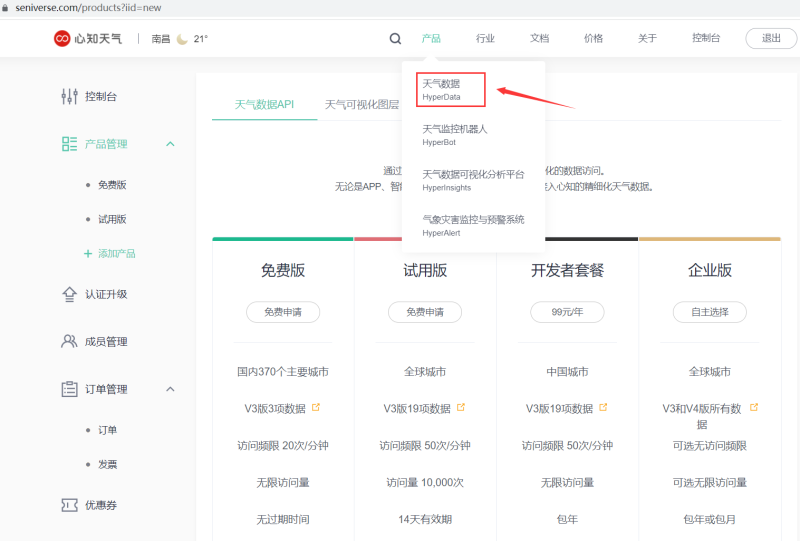Click 添加产品 in the sidebar
Image resolution: width=800 pixels, height=541 pixels.
(116, 254)
